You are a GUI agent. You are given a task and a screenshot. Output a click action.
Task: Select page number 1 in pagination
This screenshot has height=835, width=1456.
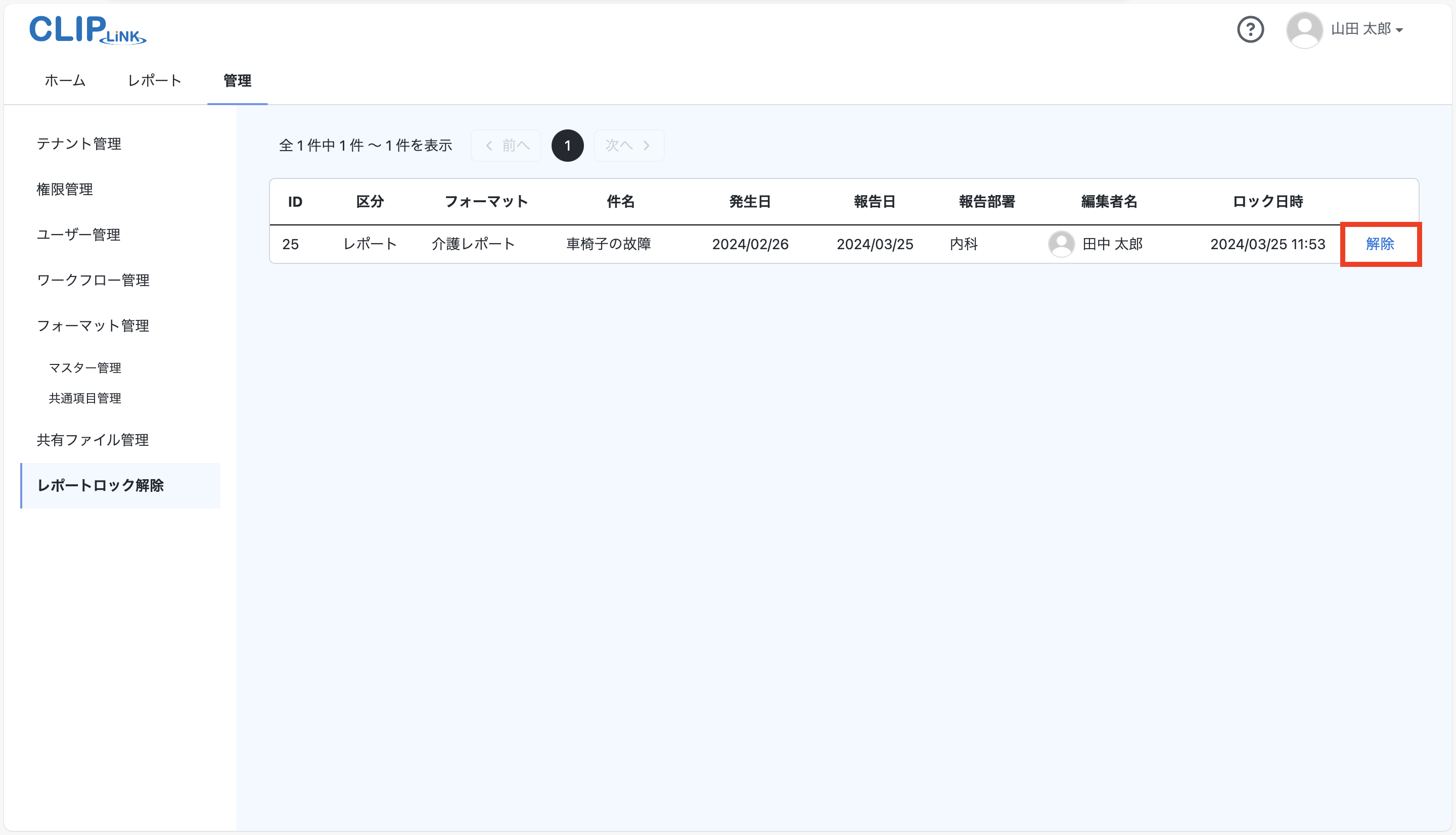(x=567, y=145)
